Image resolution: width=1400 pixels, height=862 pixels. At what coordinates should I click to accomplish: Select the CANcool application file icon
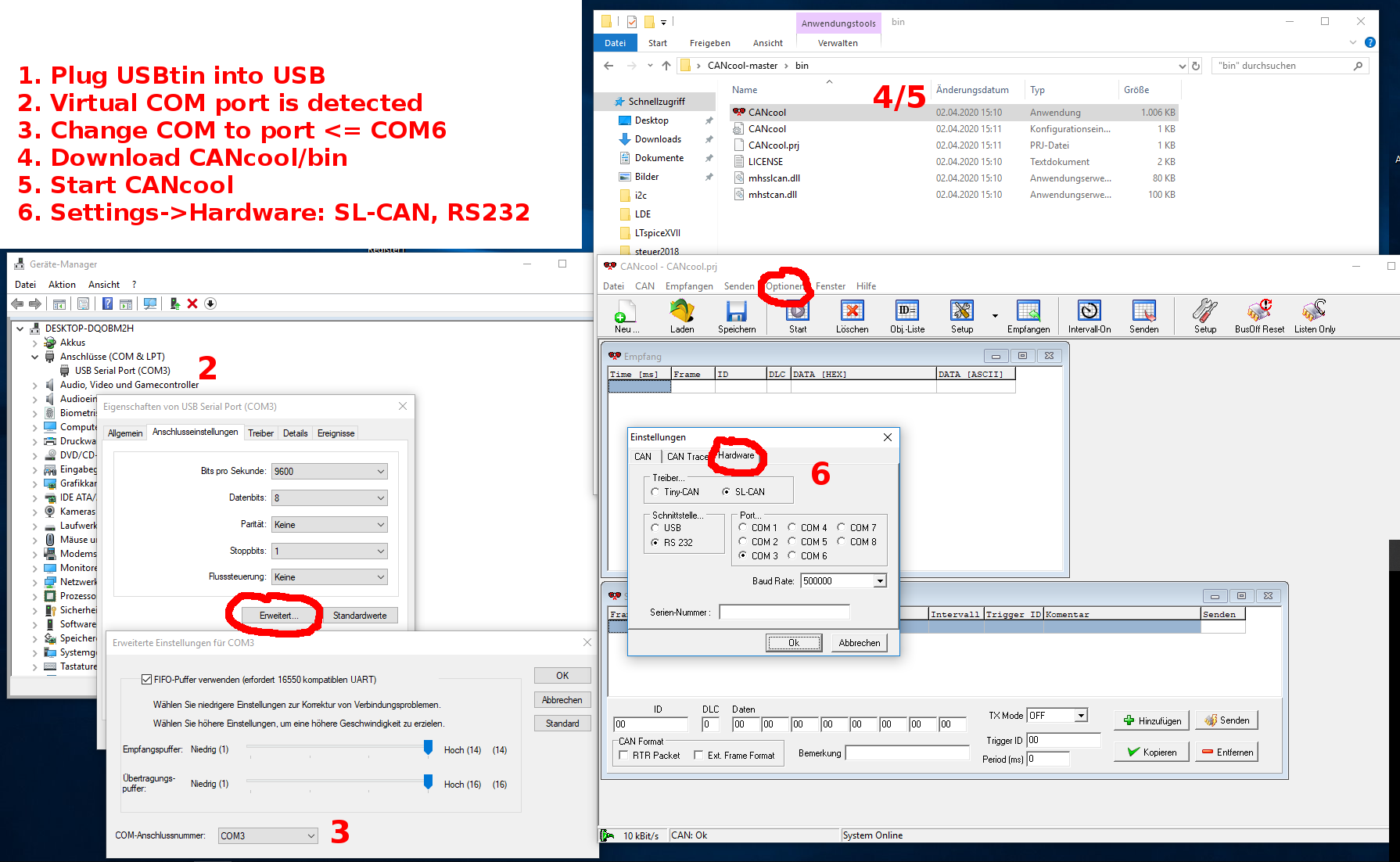coord(739,112)
